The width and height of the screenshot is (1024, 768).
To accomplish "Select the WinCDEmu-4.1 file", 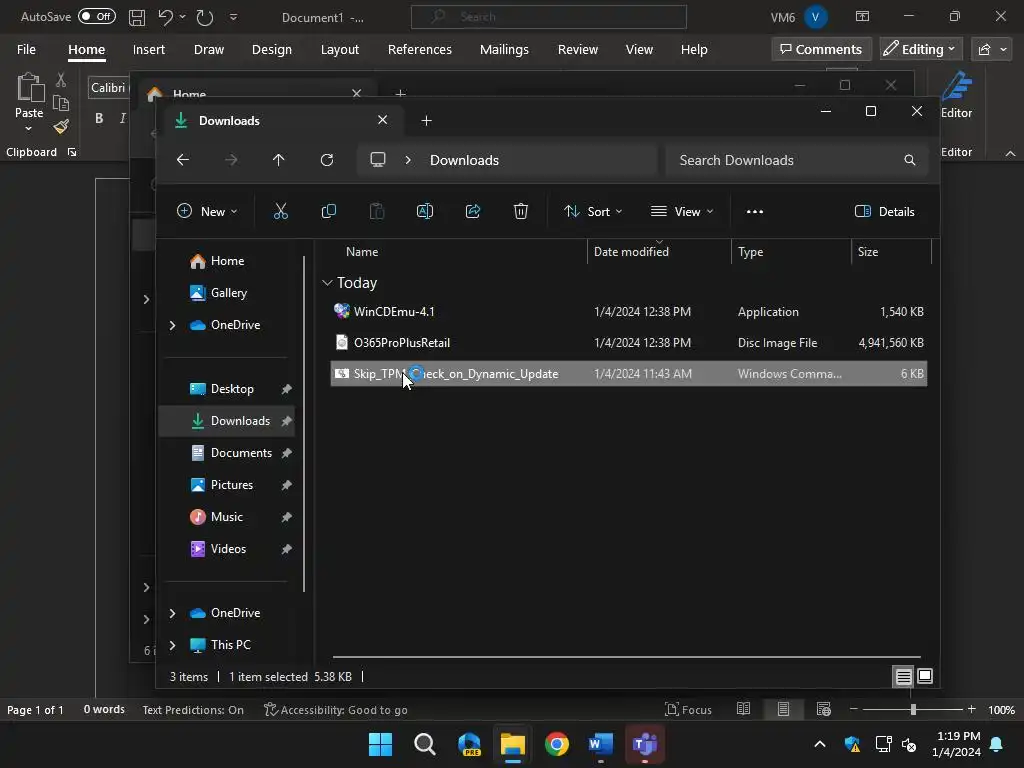I will coord(628,312).
